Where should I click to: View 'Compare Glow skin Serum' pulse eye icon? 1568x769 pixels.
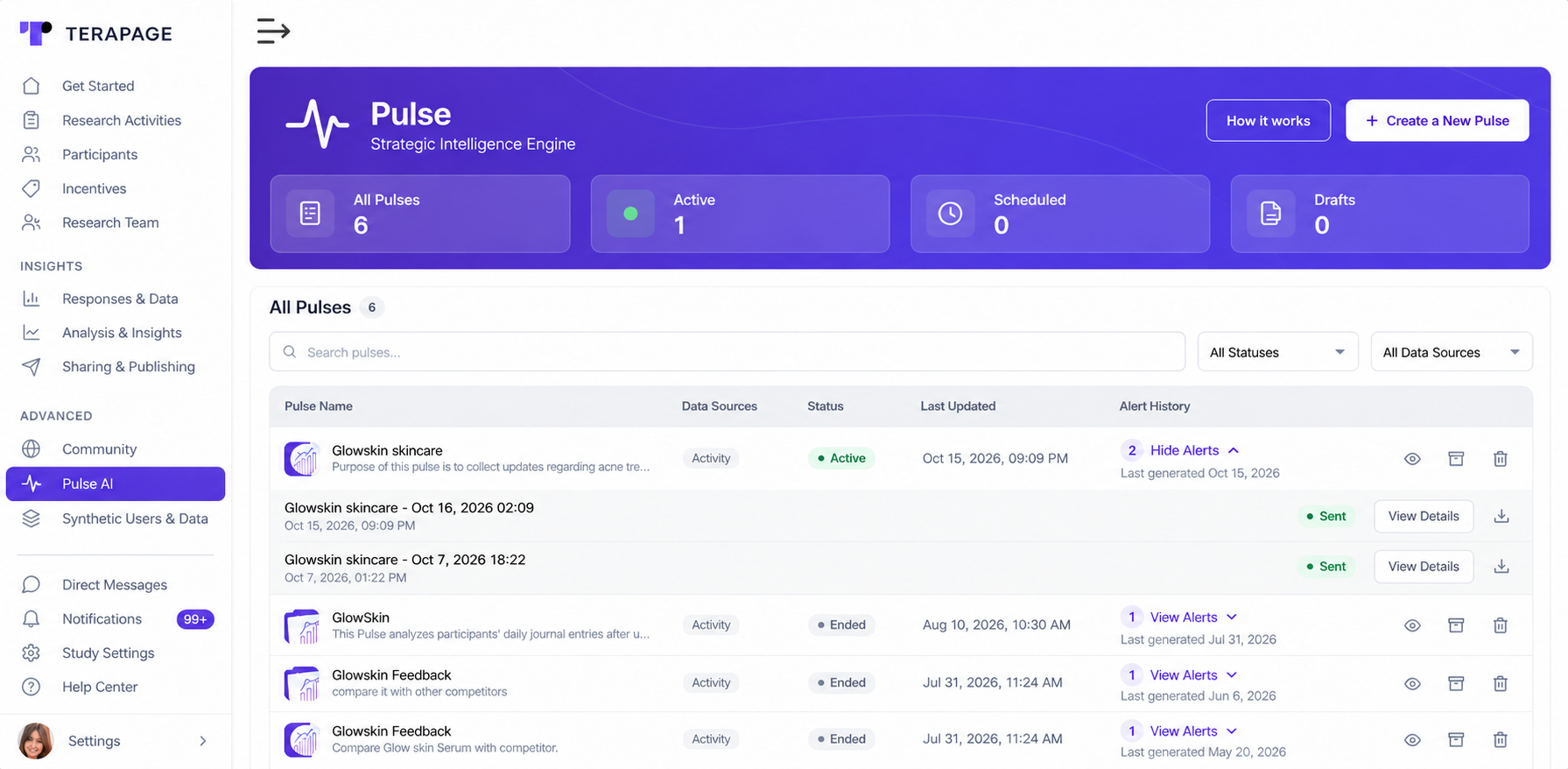1412,740
